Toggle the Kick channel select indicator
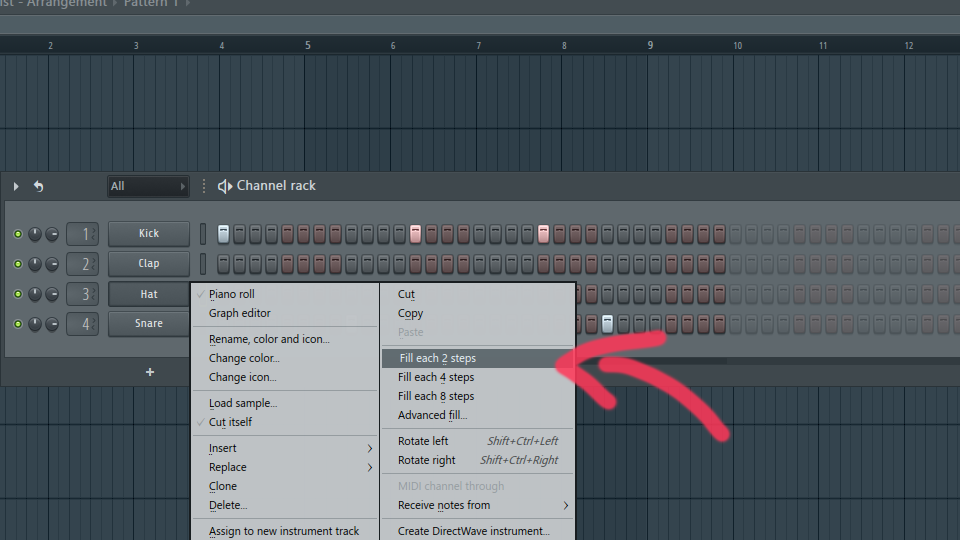 pyautogui.click(x=203, y=234)
